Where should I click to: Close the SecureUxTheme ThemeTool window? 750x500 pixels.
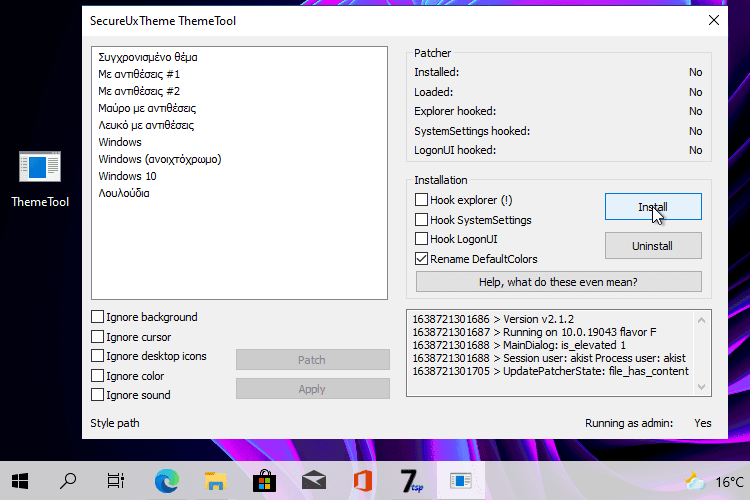pyautogui.click(x=714, y=20)
